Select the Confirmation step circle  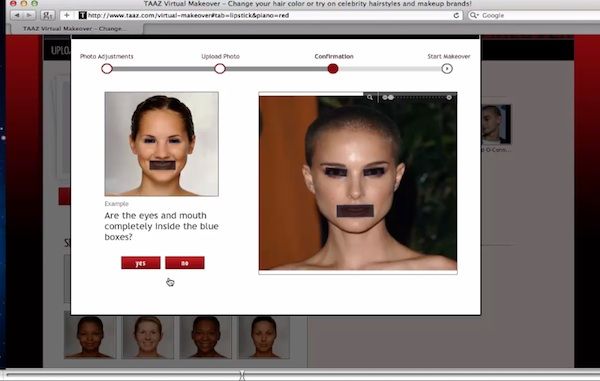point(333,69)
